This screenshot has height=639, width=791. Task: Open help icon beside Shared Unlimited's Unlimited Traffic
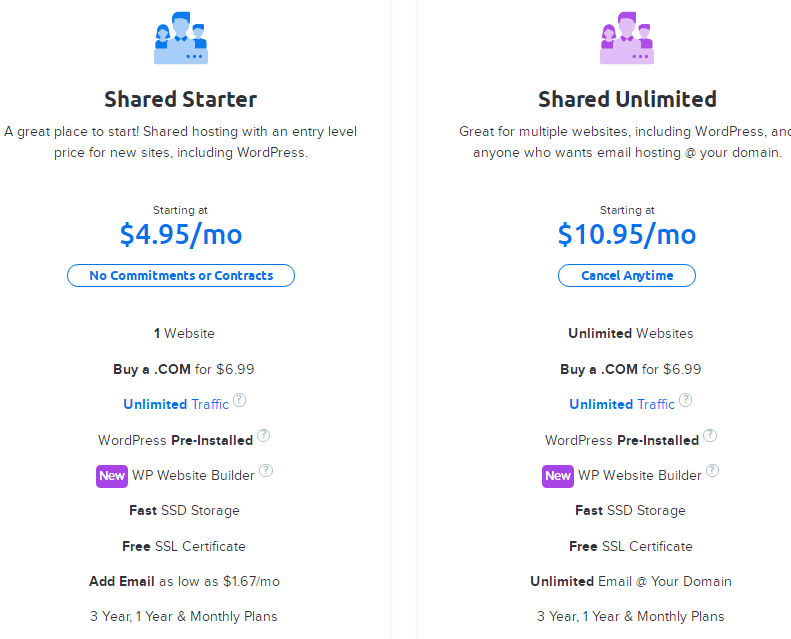(x=686, y=401)
